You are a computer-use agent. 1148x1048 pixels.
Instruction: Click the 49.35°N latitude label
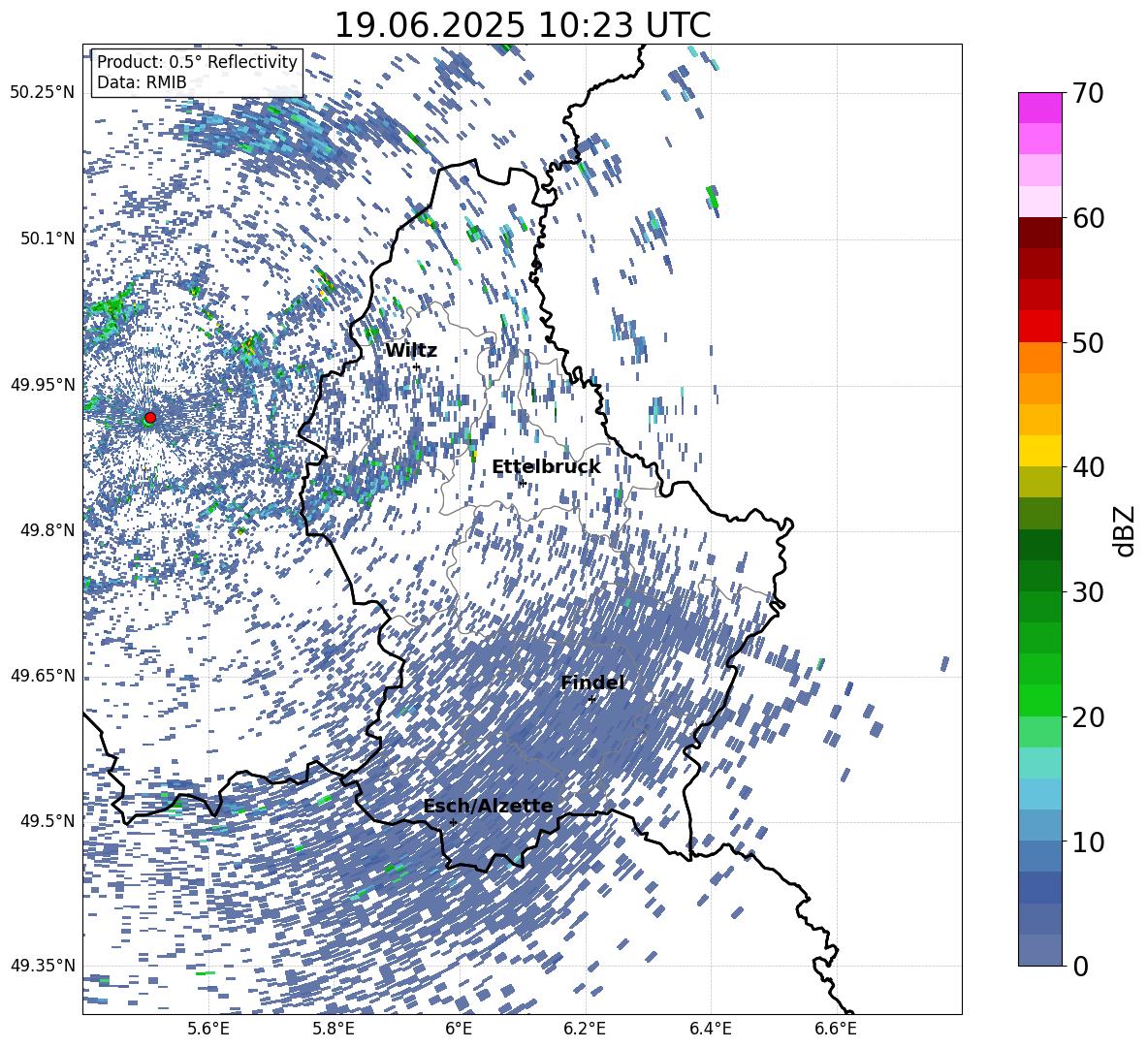43,966
